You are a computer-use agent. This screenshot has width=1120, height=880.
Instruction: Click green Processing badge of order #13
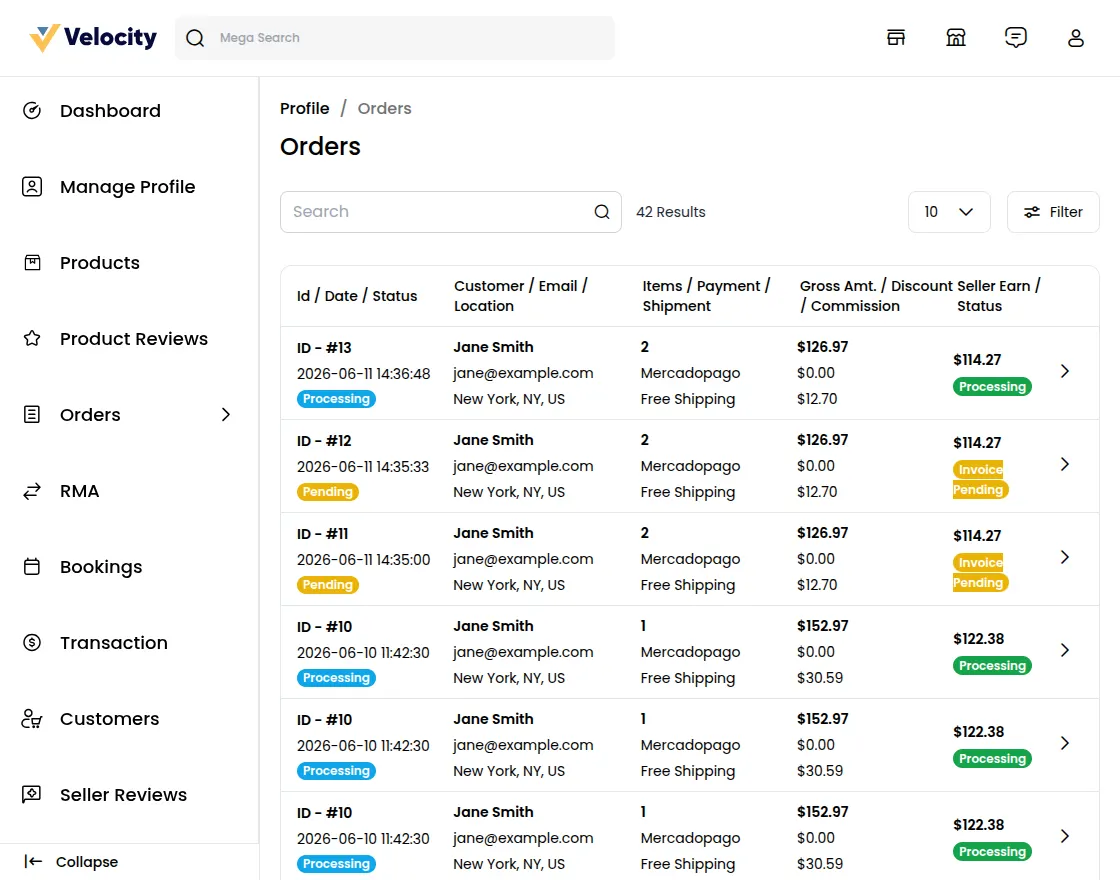(x=992, y=386)
